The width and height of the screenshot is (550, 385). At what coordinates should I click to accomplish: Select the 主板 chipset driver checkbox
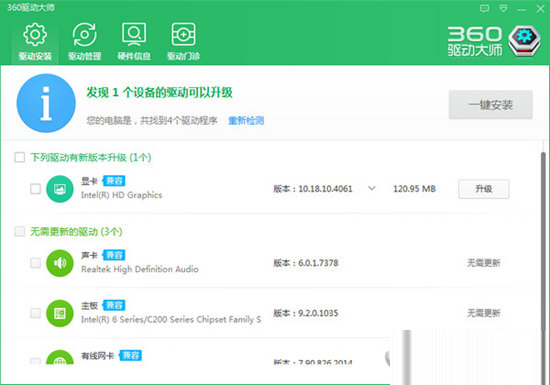[35, 313]
